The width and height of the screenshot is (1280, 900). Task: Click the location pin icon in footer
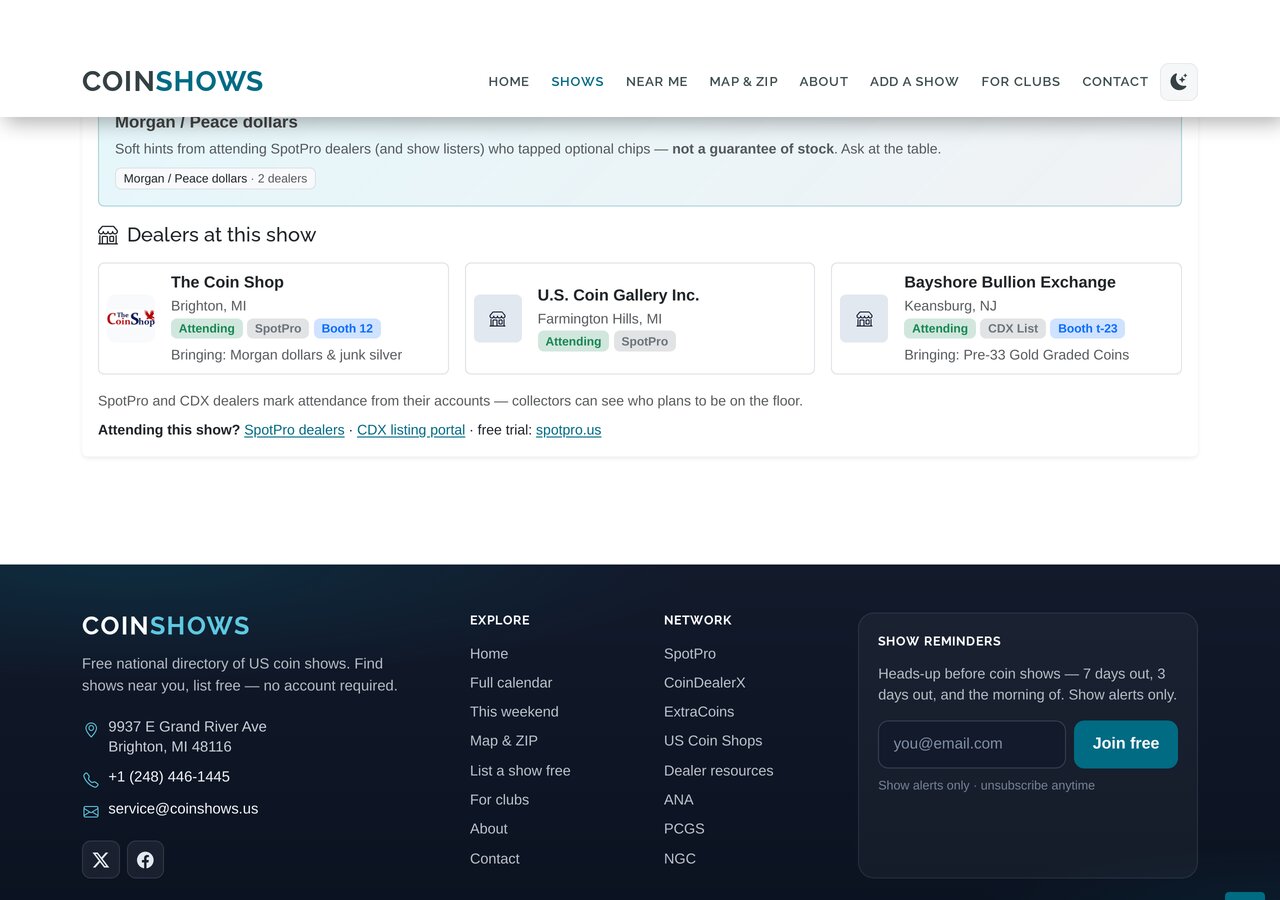pyautogui.click(x=91, y=730)
